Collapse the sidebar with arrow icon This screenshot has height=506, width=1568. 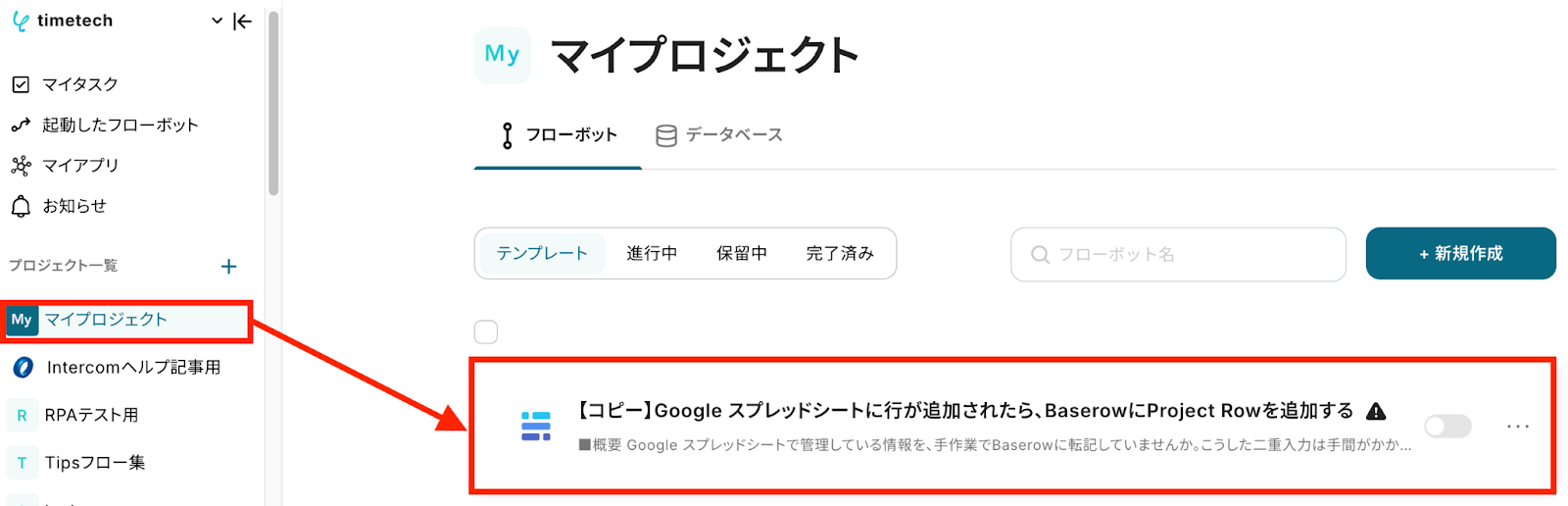tap(243, 22)
